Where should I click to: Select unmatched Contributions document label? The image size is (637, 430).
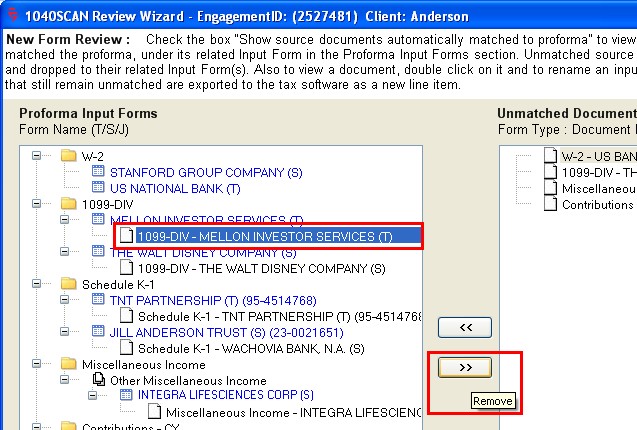[x=598, y=204]
